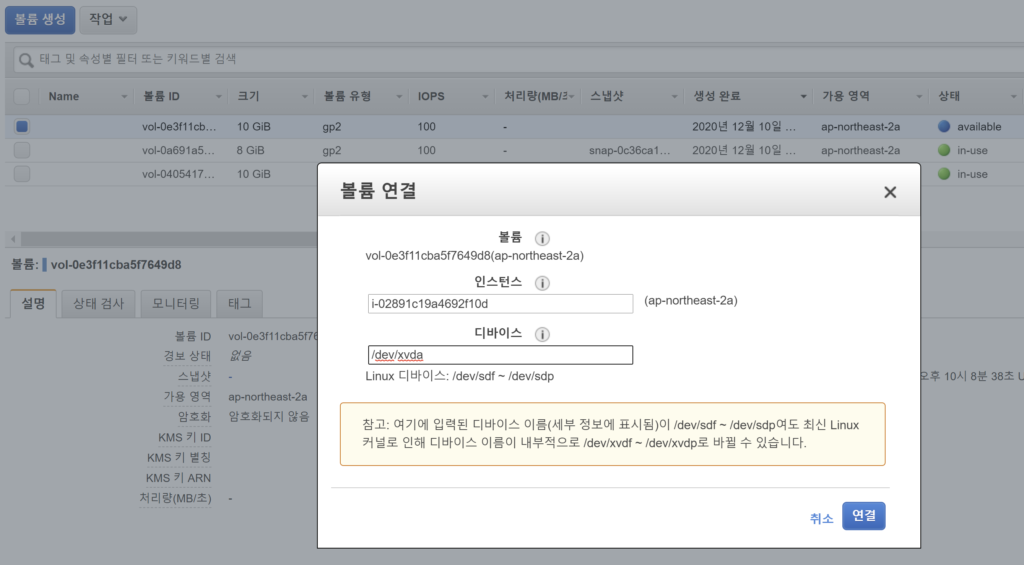Image resolution: width=1024 pixels, height=565 pixels.
Task: Toggle the select-all checkbox in table header
Action: (22, 97)
